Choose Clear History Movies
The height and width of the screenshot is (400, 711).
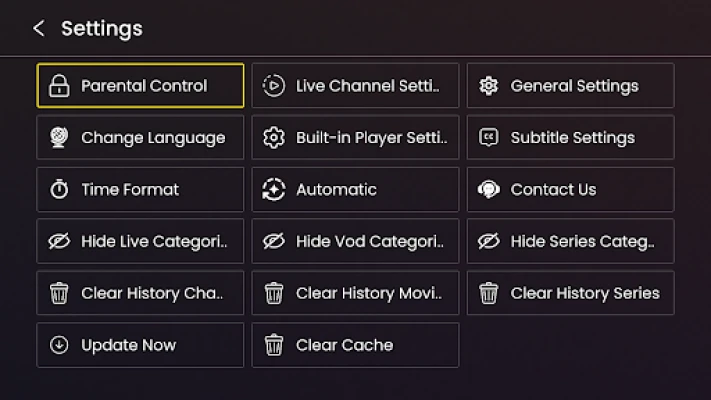(x=356, y=293)
